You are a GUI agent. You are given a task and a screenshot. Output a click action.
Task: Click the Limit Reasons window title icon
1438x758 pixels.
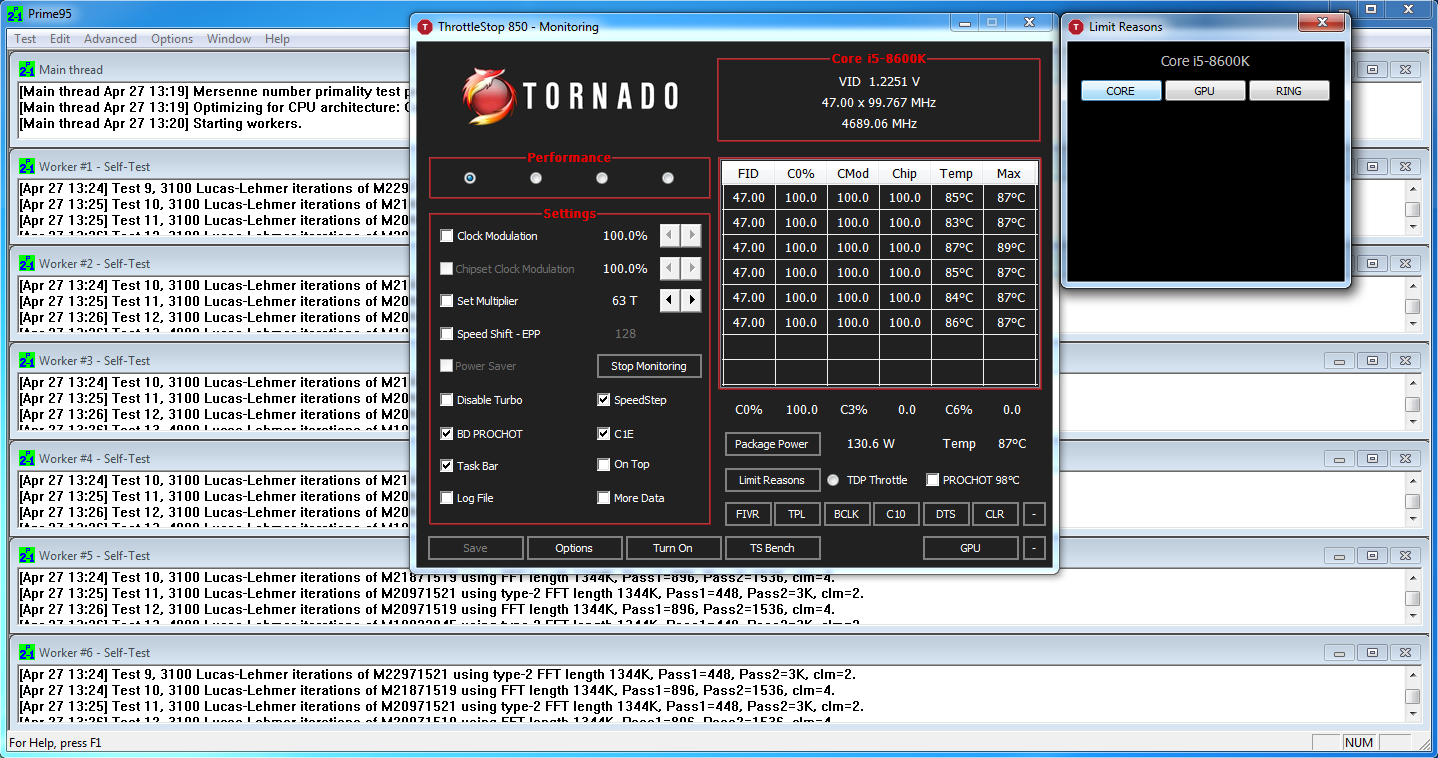coord(1076,27)
